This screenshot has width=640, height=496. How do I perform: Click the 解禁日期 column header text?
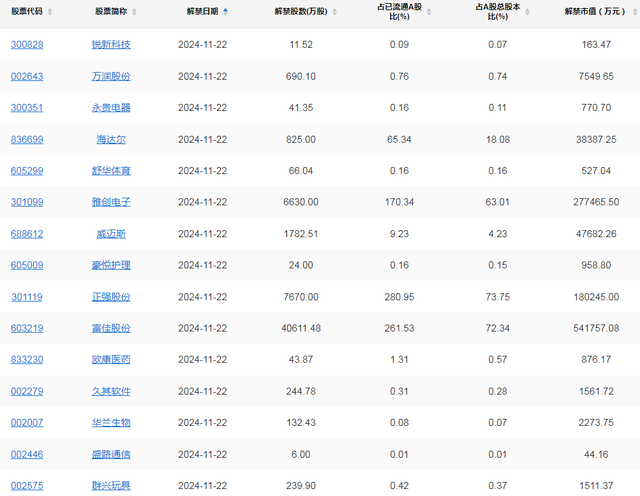pyautogui.click(x=202, y=12)
